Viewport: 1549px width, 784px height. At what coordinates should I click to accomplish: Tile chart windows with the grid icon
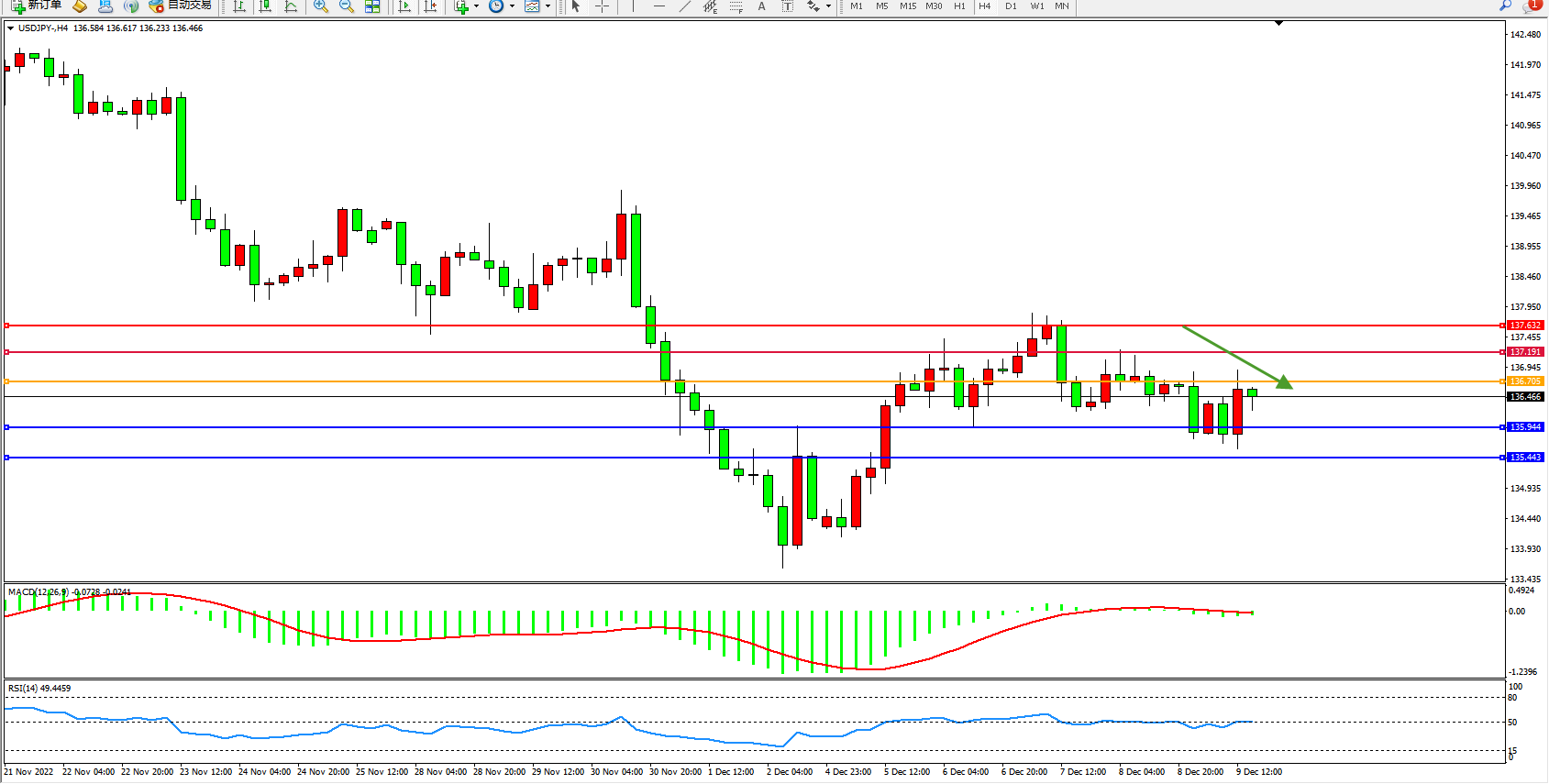(372, 6)
